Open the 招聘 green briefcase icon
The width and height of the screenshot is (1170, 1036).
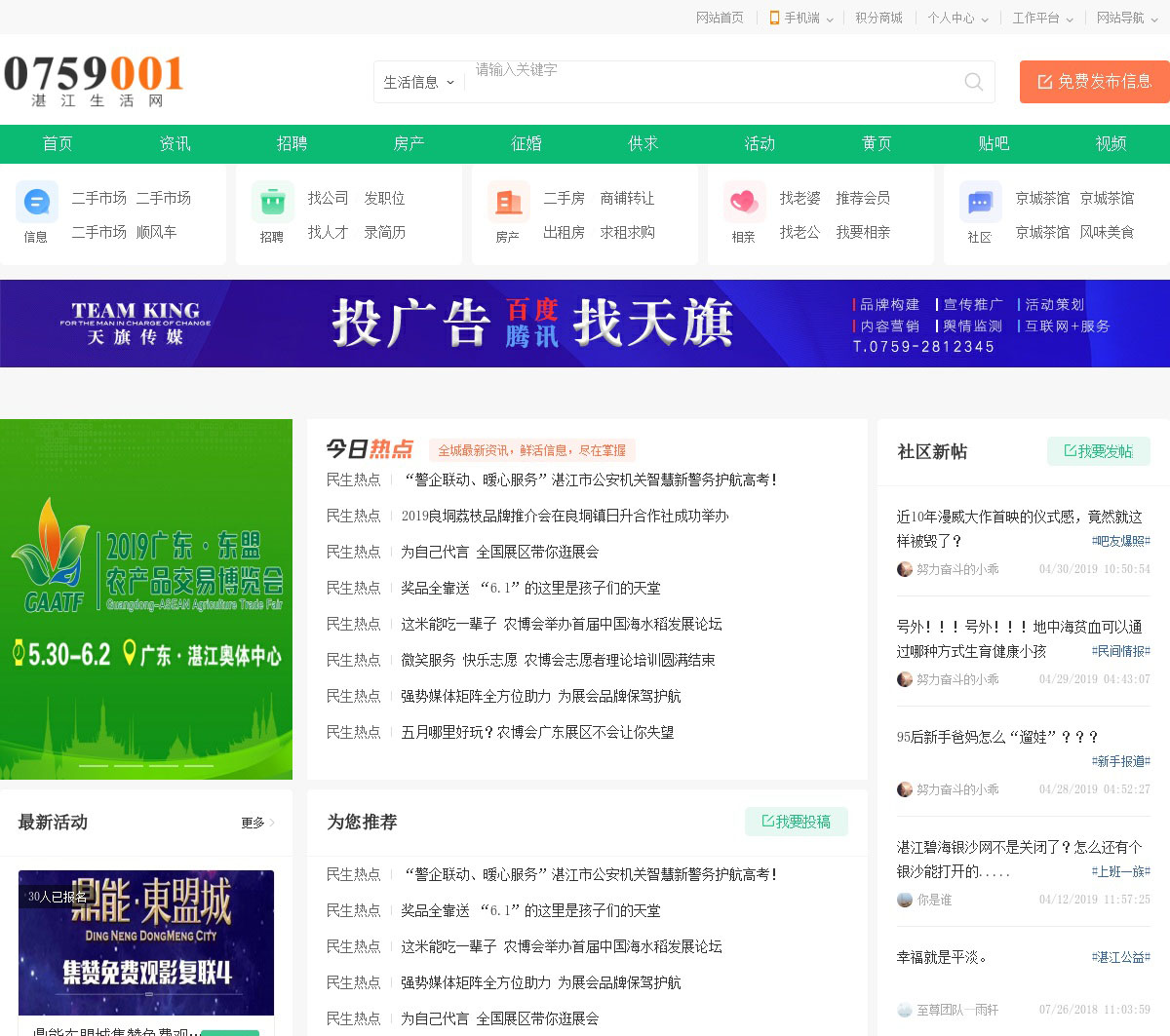(273, 202)
